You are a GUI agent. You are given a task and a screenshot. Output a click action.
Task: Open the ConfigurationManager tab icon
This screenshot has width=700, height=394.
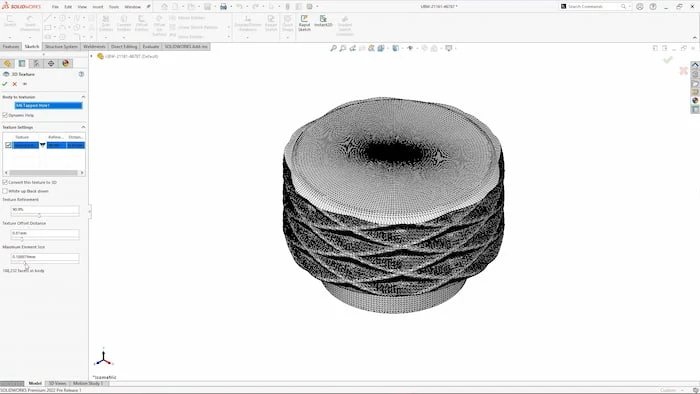pyautogui.click(x=37, y=63)
